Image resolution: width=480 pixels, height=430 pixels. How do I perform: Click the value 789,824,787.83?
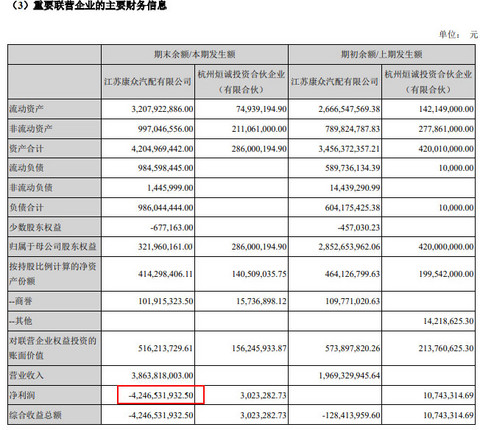coord(353,129)
